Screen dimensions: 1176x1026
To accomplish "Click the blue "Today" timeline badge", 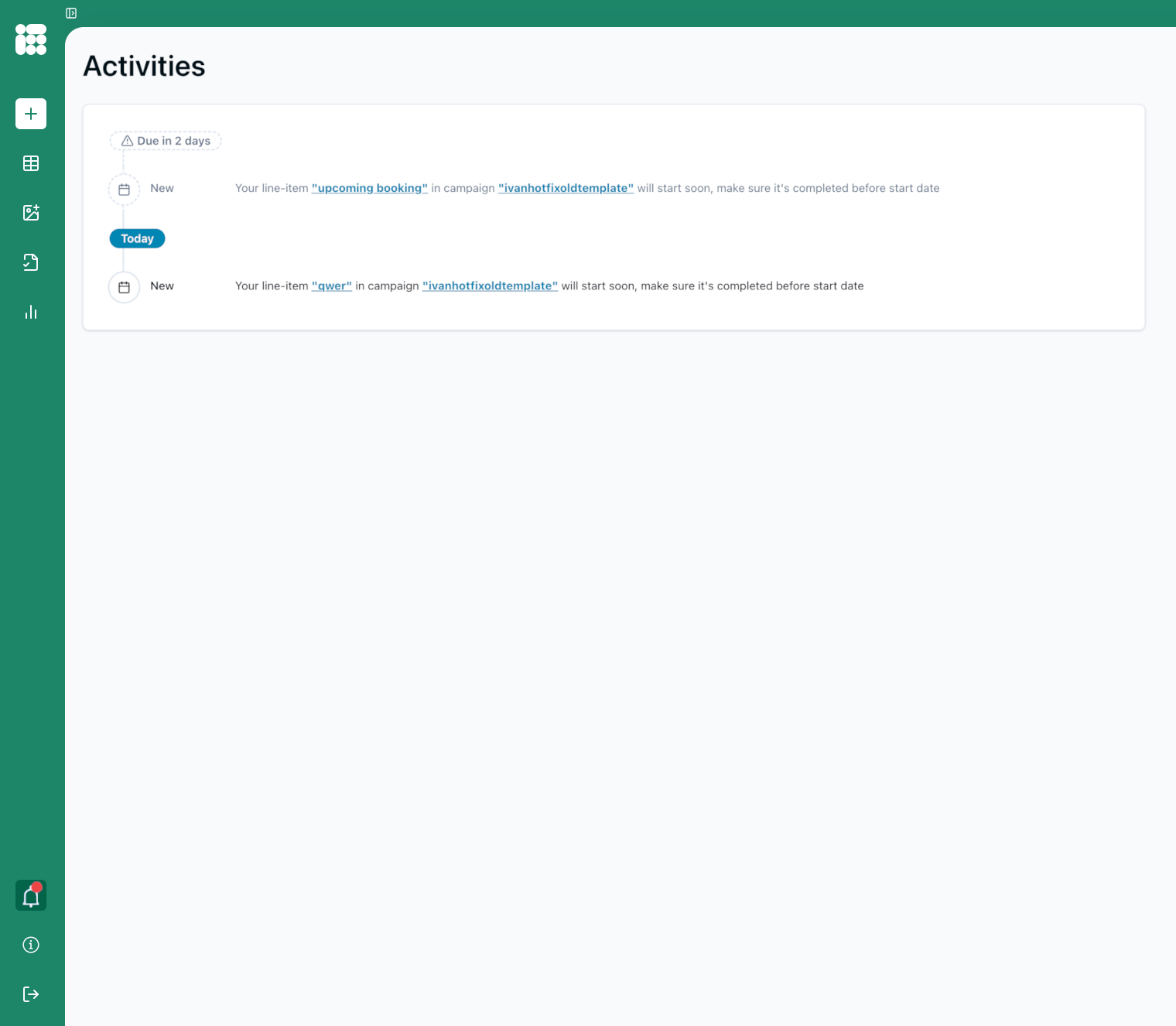I will pyautogui.click(x=137, y=238).
